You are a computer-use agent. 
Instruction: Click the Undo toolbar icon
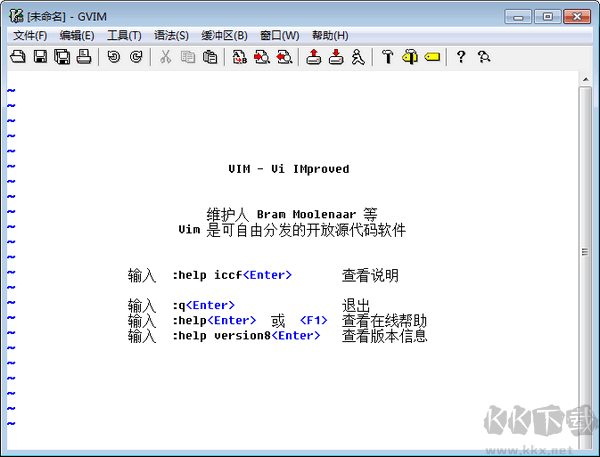point(114,57)
